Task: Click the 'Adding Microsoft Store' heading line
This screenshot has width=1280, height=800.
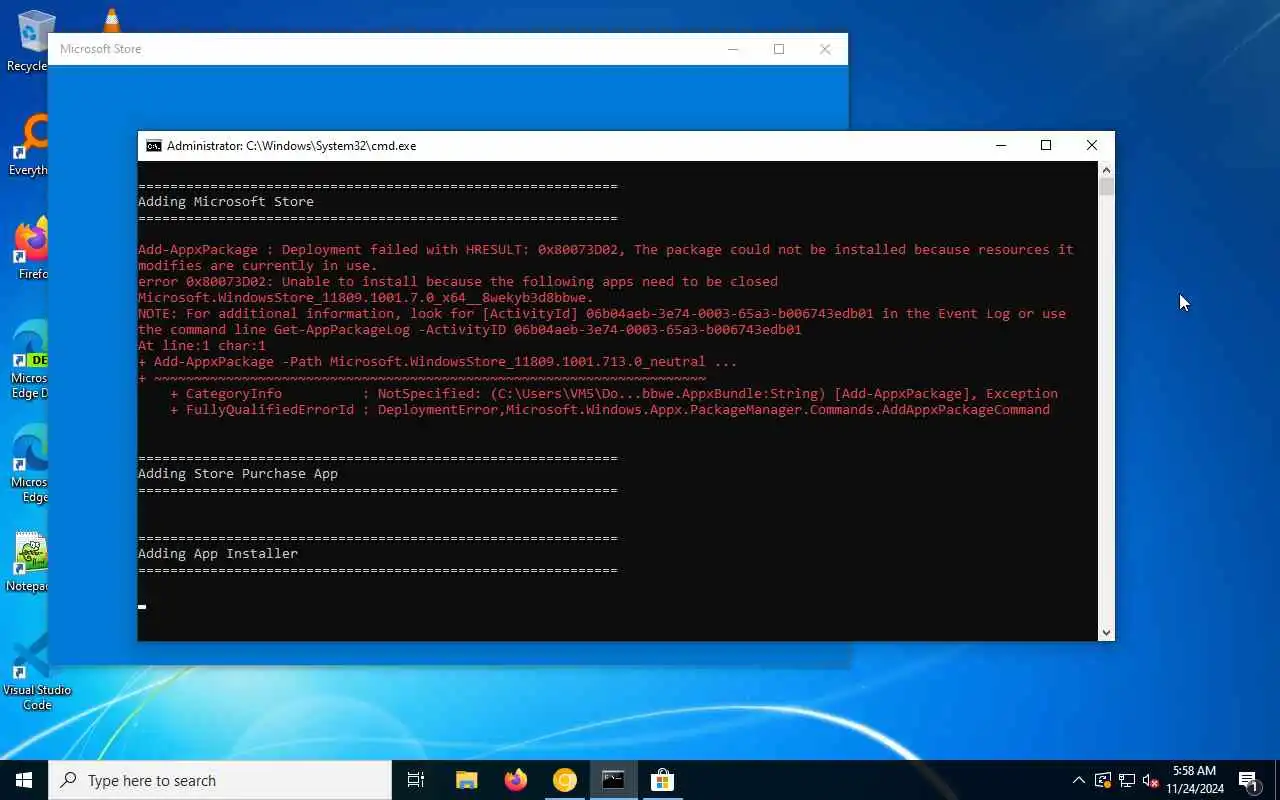Action: coord(226,202)
